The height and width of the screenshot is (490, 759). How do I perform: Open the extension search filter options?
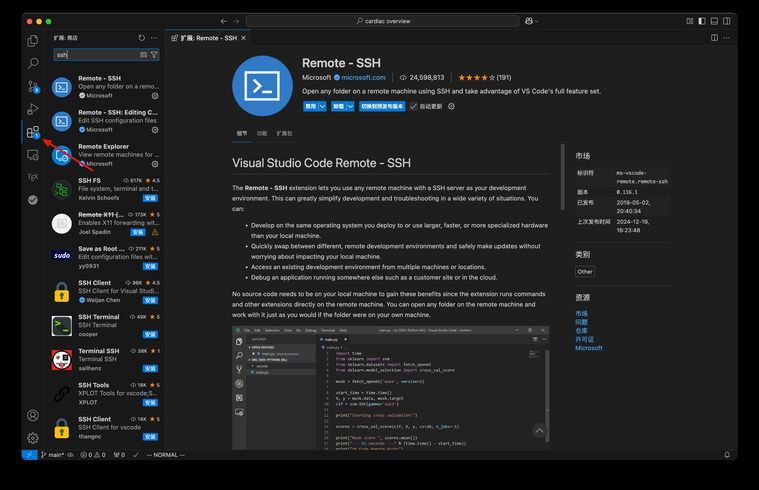click(154, 55)
